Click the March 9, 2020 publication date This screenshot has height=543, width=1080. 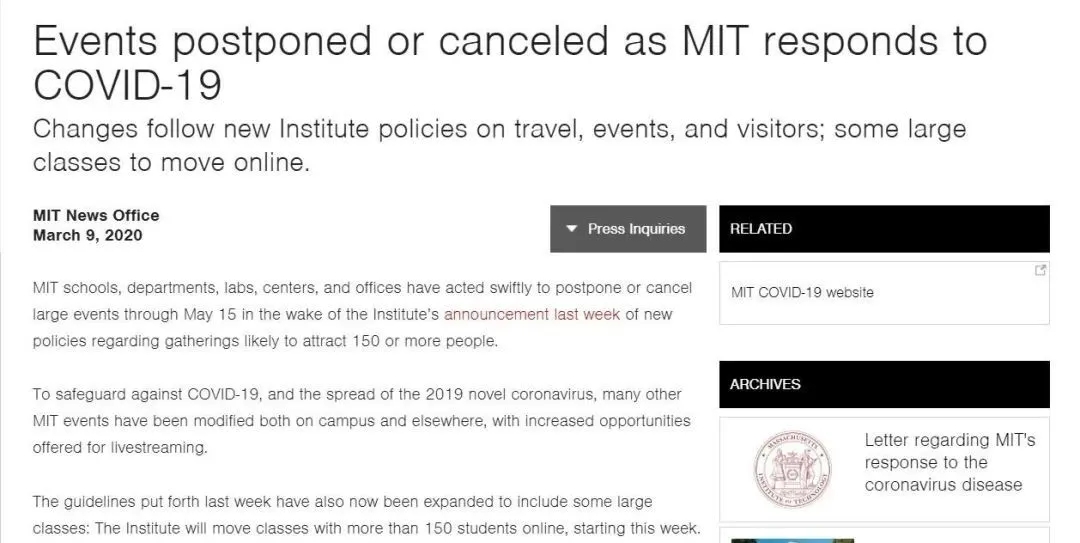click(x=88, y=236)
